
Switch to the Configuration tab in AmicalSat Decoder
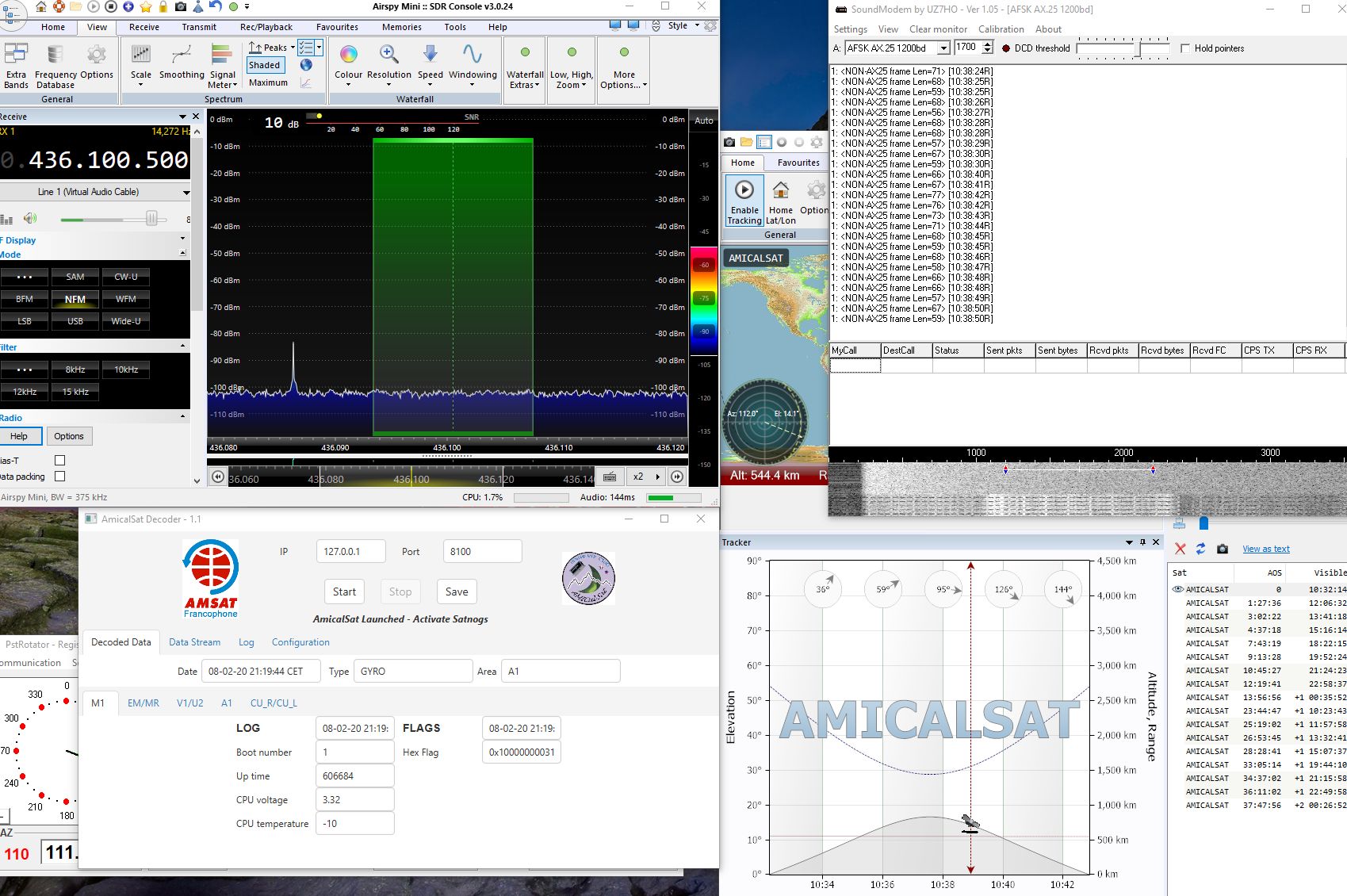(300, 642)
